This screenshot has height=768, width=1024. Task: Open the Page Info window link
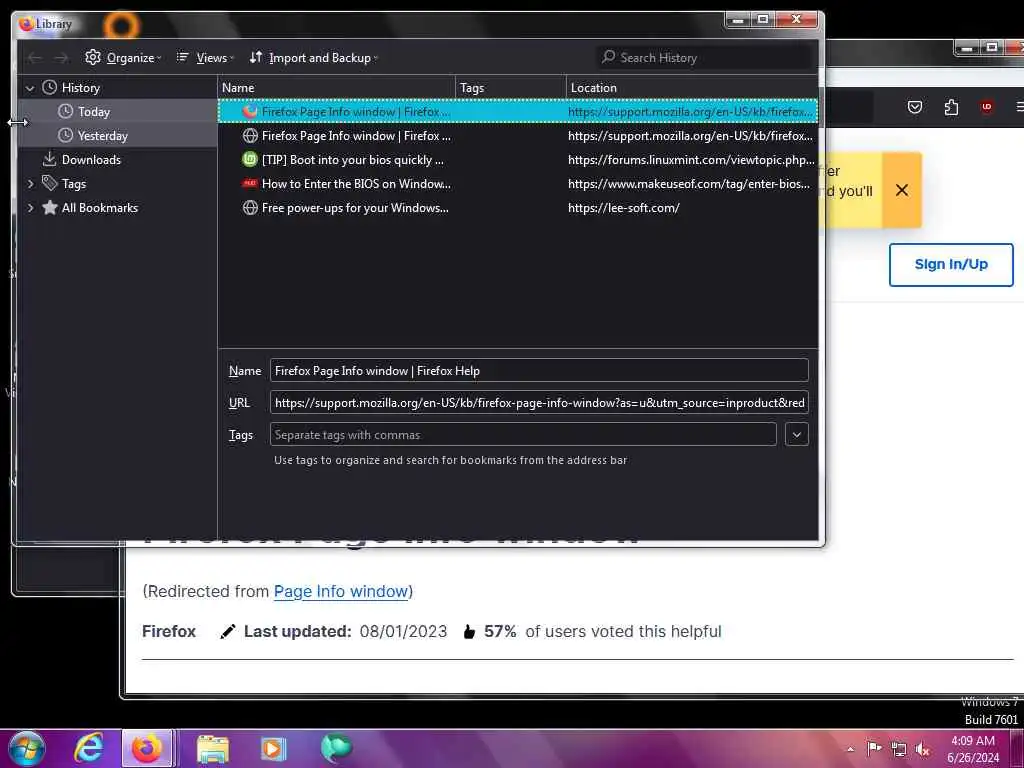pos(341,591)
